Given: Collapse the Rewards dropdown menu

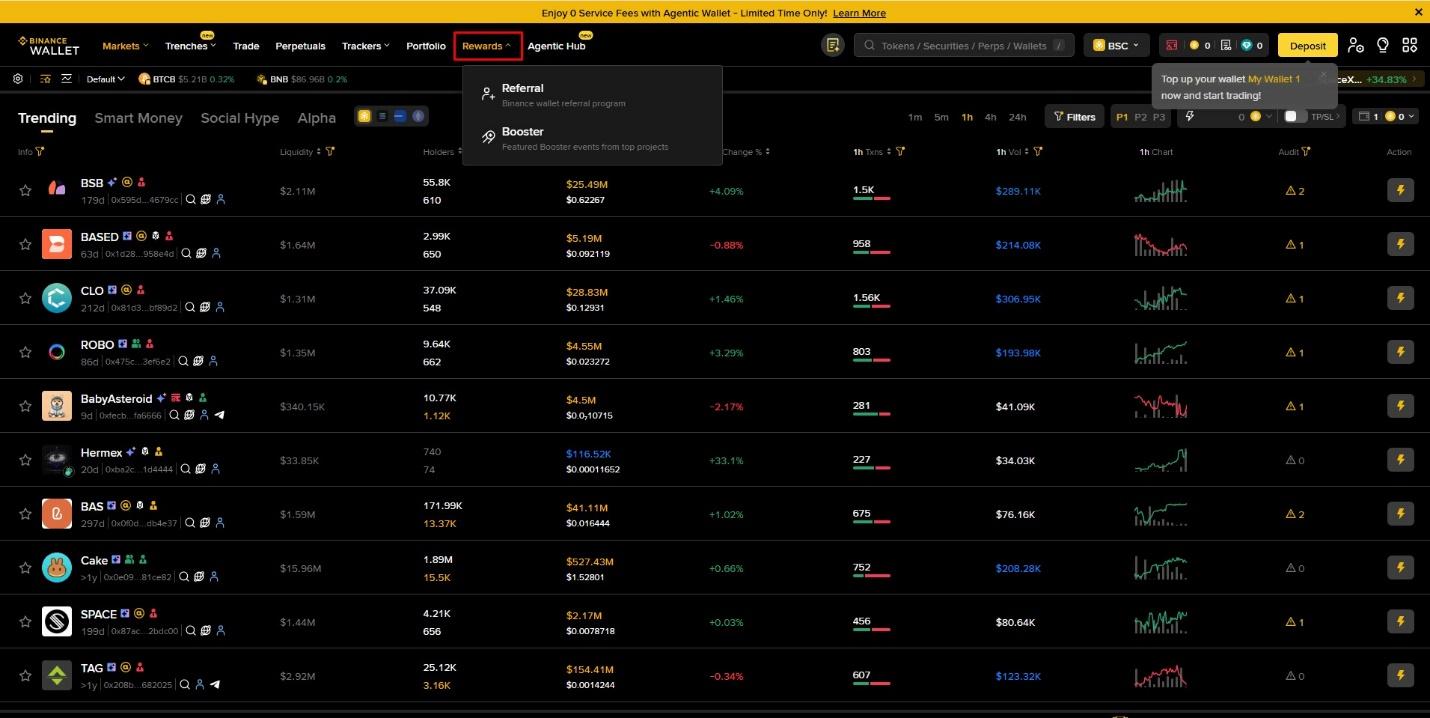Looking at the screenshot, I should 487,46.
